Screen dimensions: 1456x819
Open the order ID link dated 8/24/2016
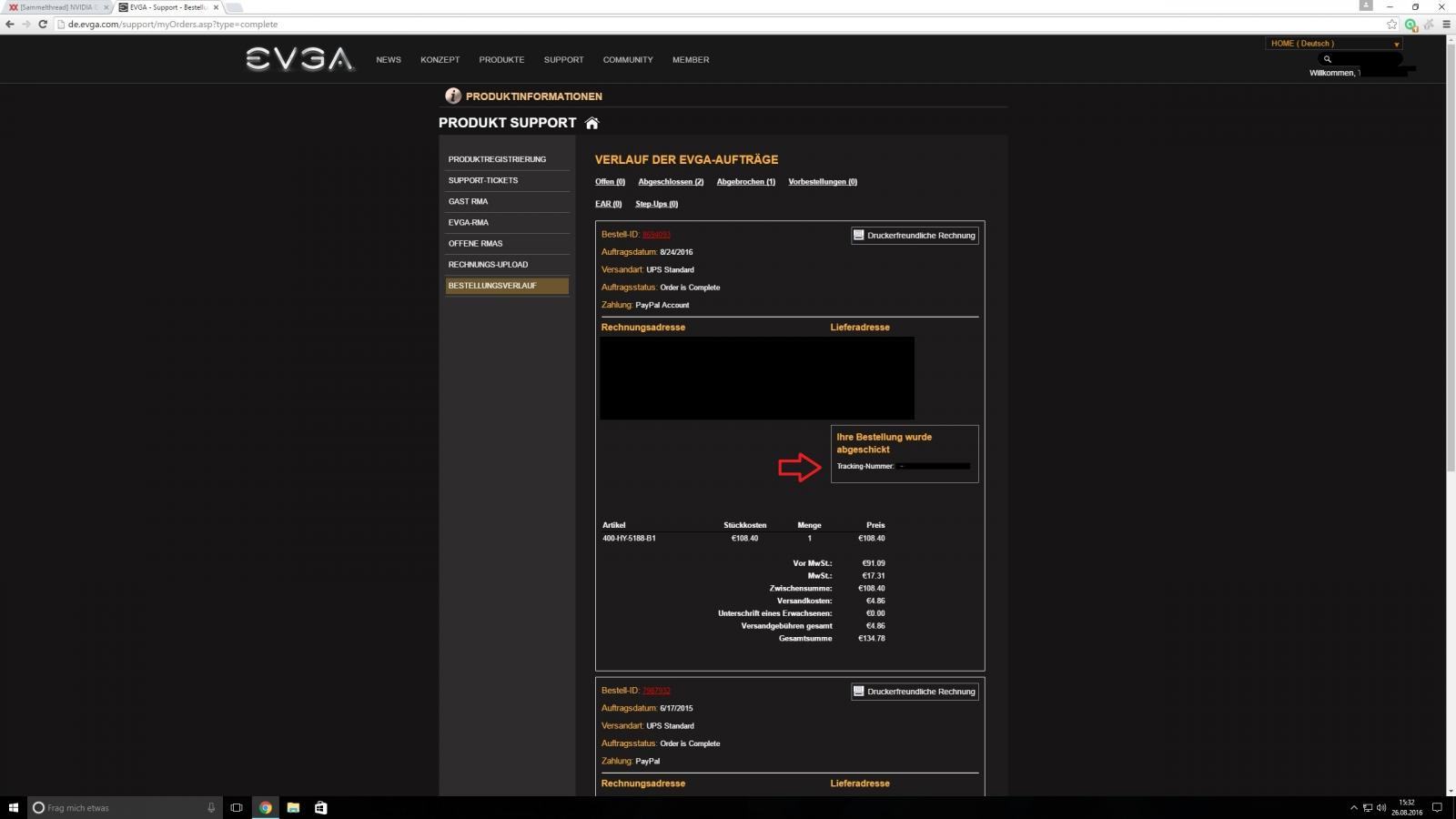click(x=656, y=235)
